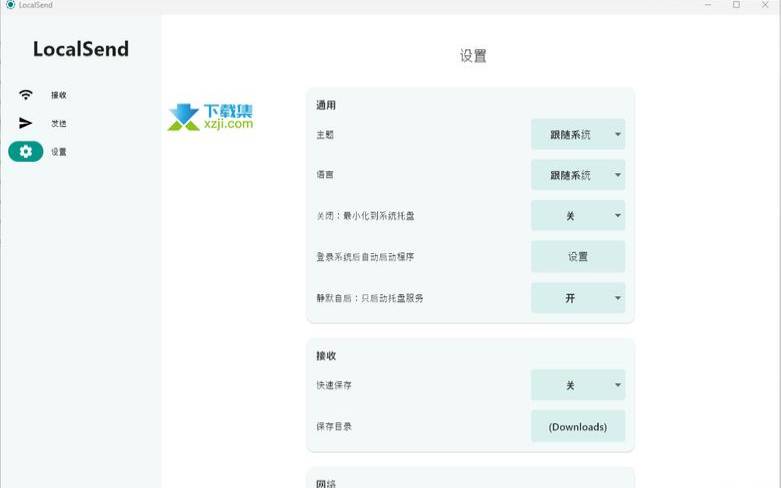The height and width of the screenshot is (488, 781).
Task: Maximize the LocalSend window
Action: (736, 4)
